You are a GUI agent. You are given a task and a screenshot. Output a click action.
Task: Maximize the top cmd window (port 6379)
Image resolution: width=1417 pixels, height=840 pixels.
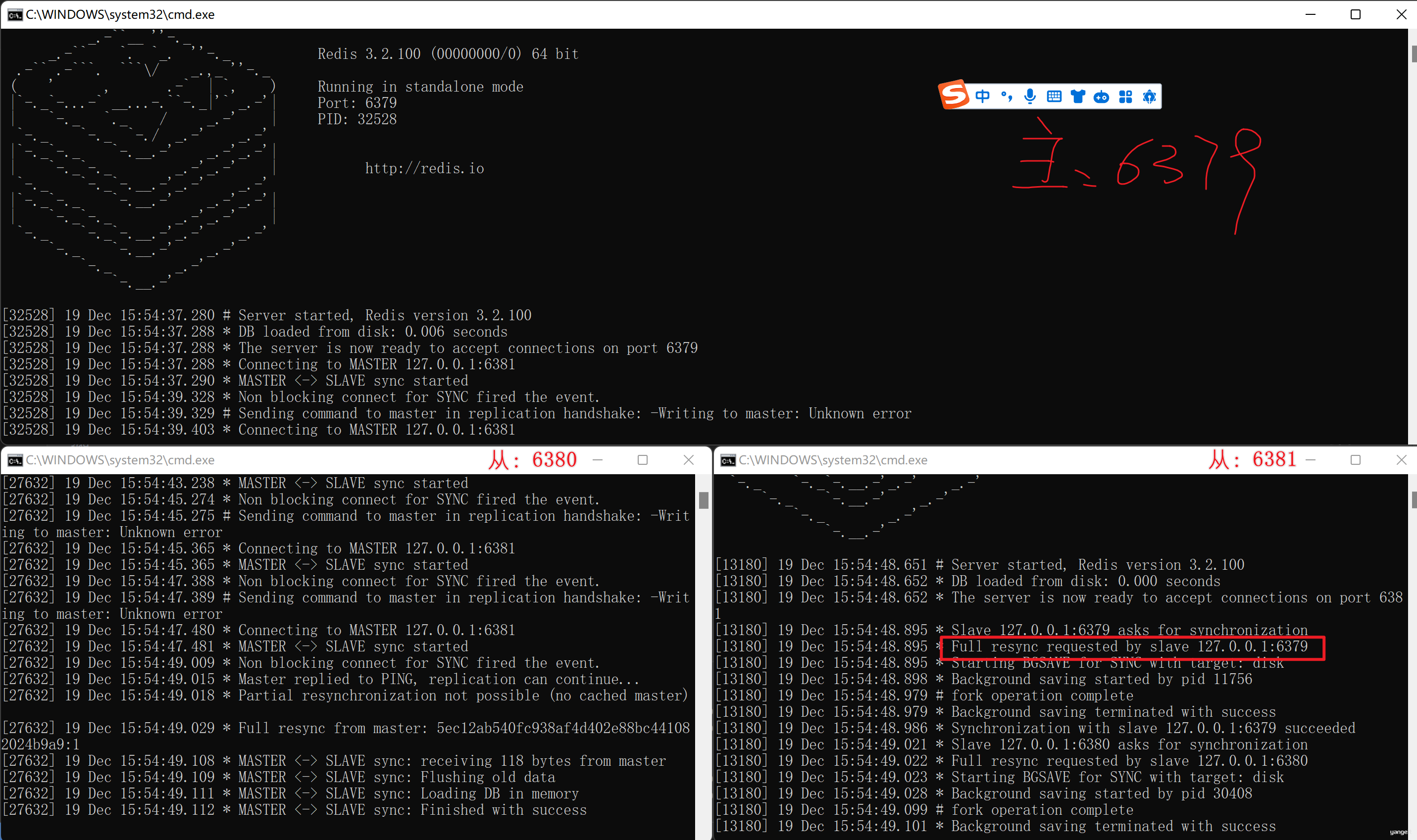(x=1355, y=14)
